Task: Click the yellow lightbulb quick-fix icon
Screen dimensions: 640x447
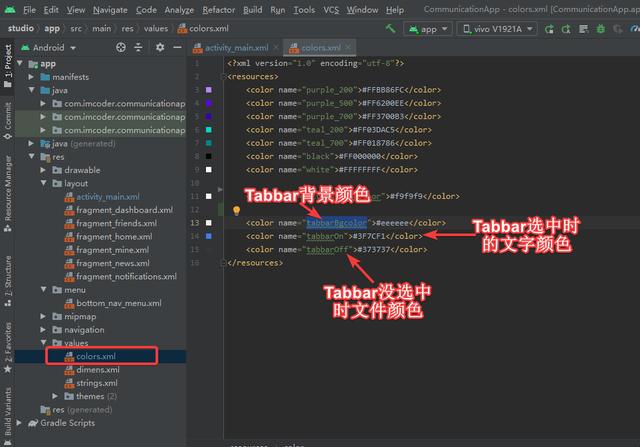Action: (x=236, y=210)
